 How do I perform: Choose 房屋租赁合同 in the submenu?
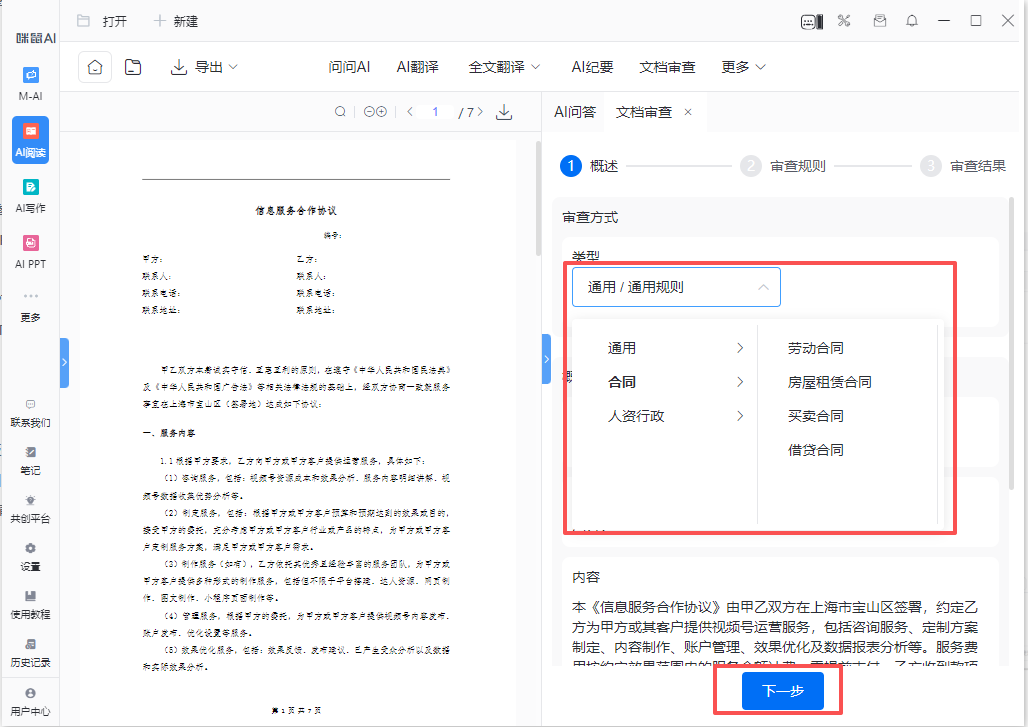pos(829,382)
